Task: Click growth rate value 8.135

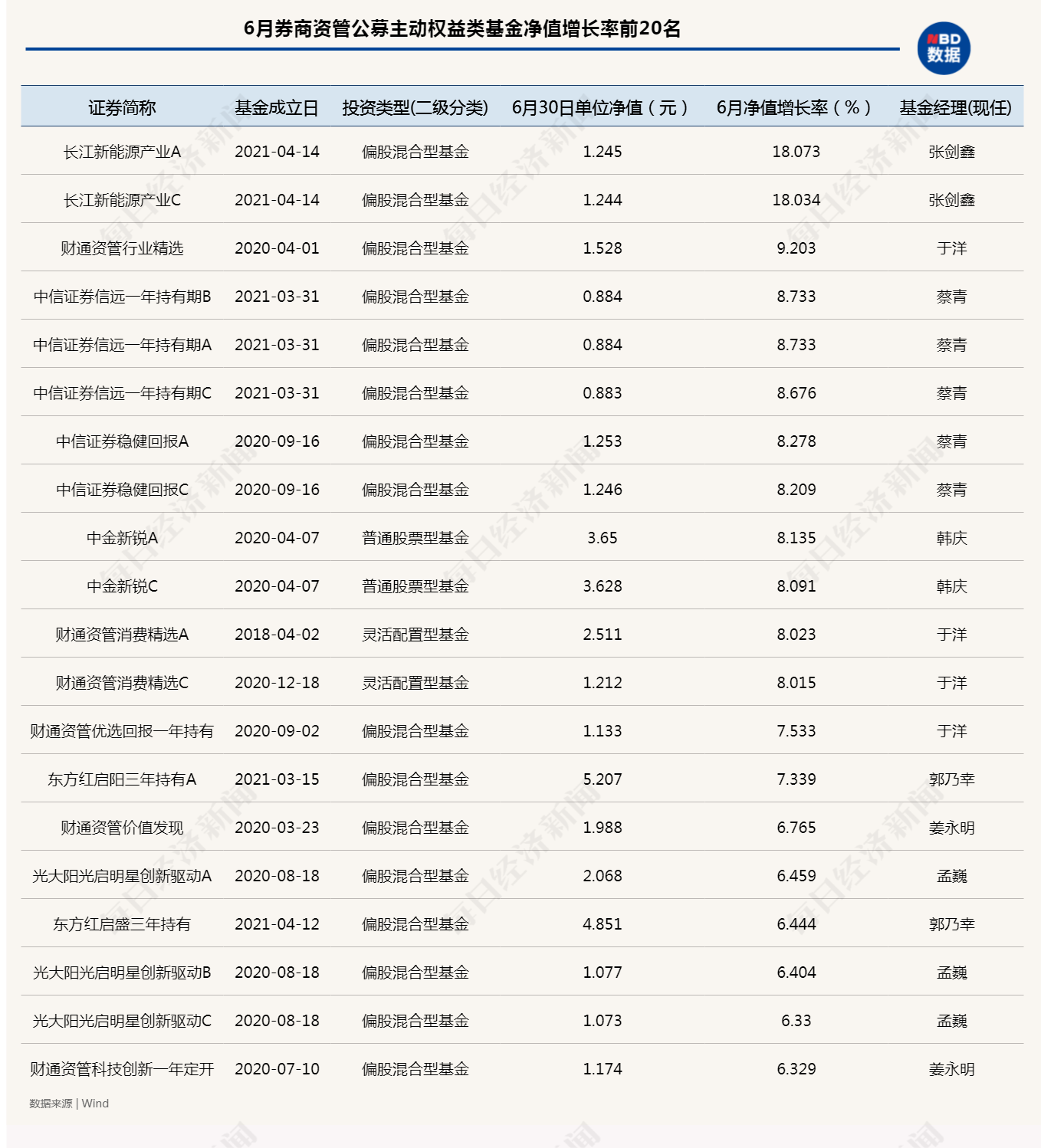Action: pyautogui.click(x=796, y=538)
